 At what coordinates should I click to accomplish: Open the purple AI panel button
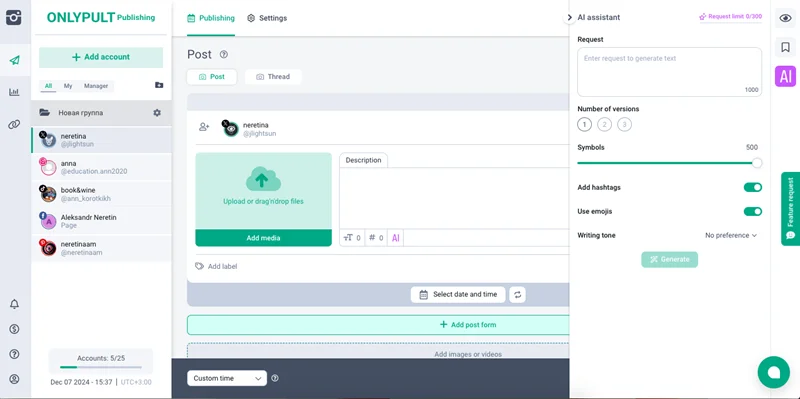[x=785, y=77]
